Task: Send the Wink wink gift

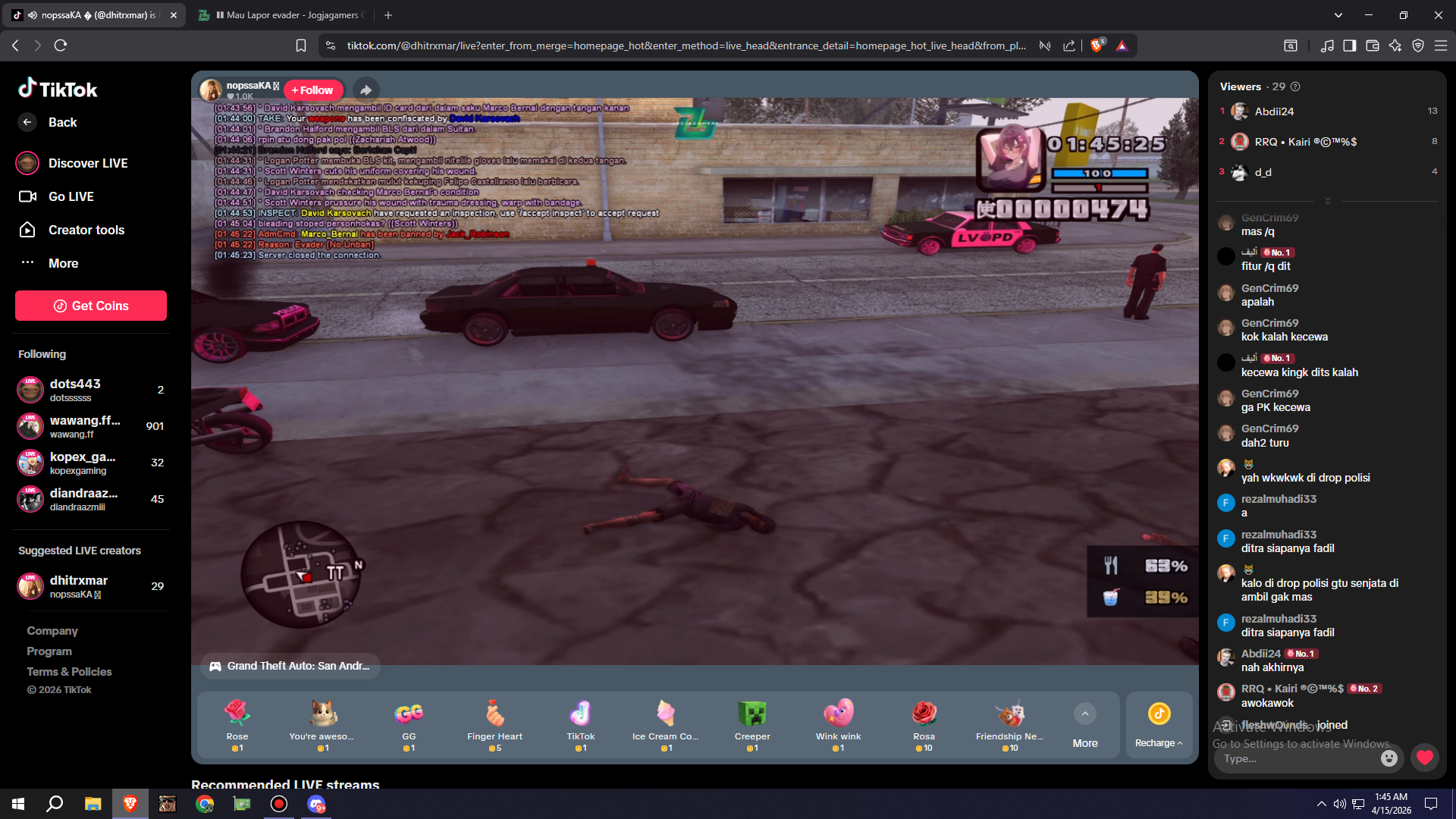Action: pyautogui.click(x=838, y=725)
